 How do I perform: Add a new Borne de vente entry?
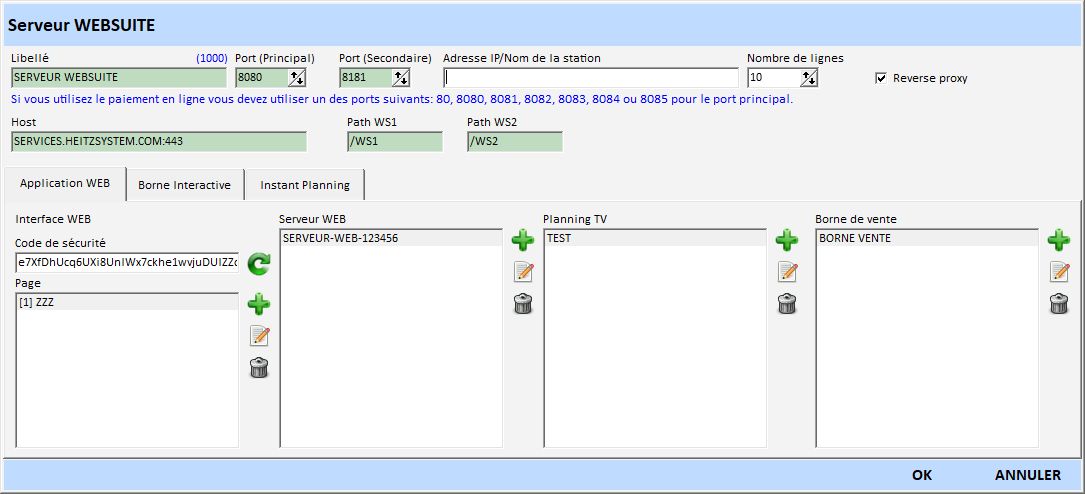1059,240
